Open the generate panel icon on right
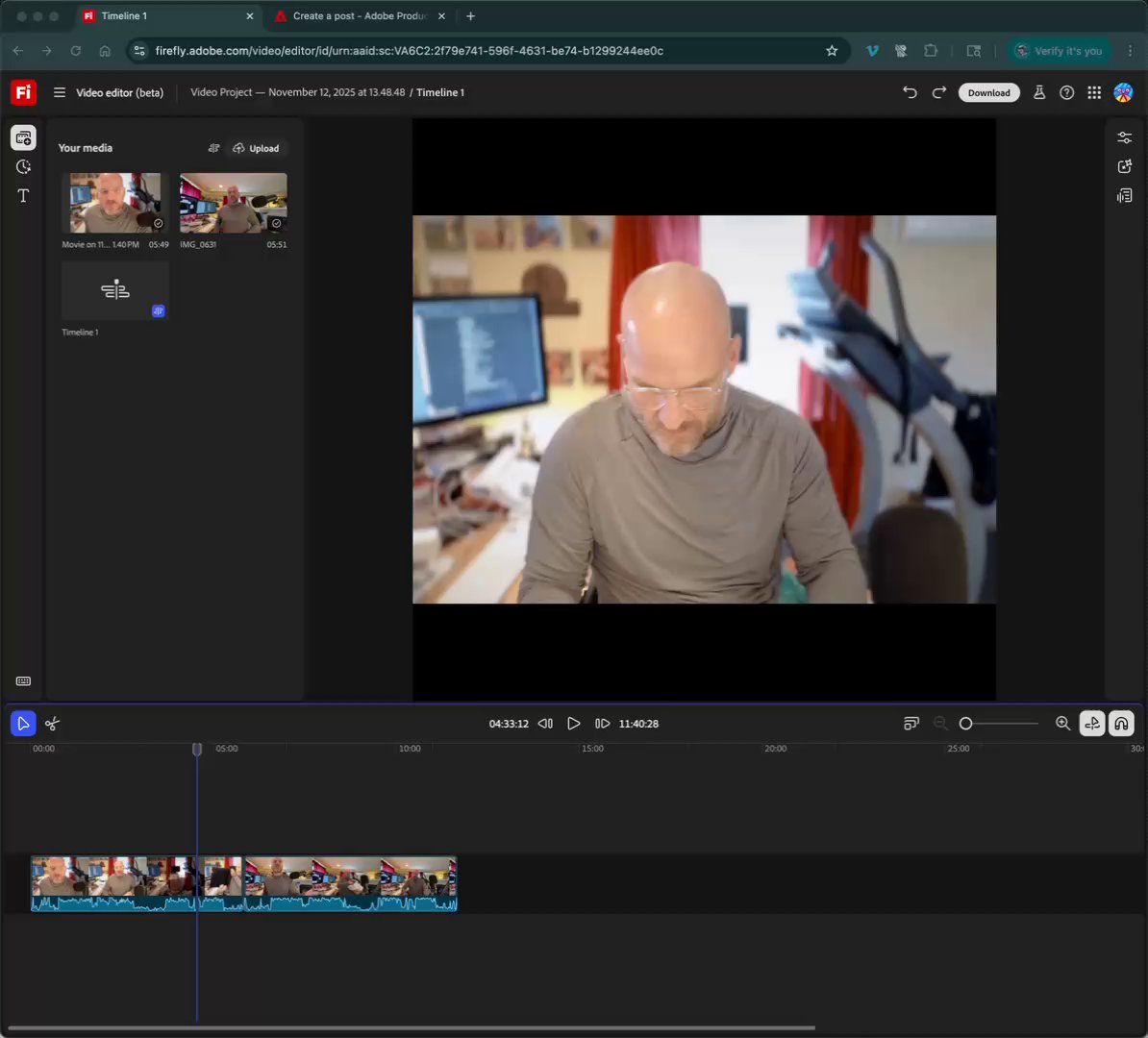Screen dimensions: 1148x1038 pyautogui.click(x=1125, y=167)
